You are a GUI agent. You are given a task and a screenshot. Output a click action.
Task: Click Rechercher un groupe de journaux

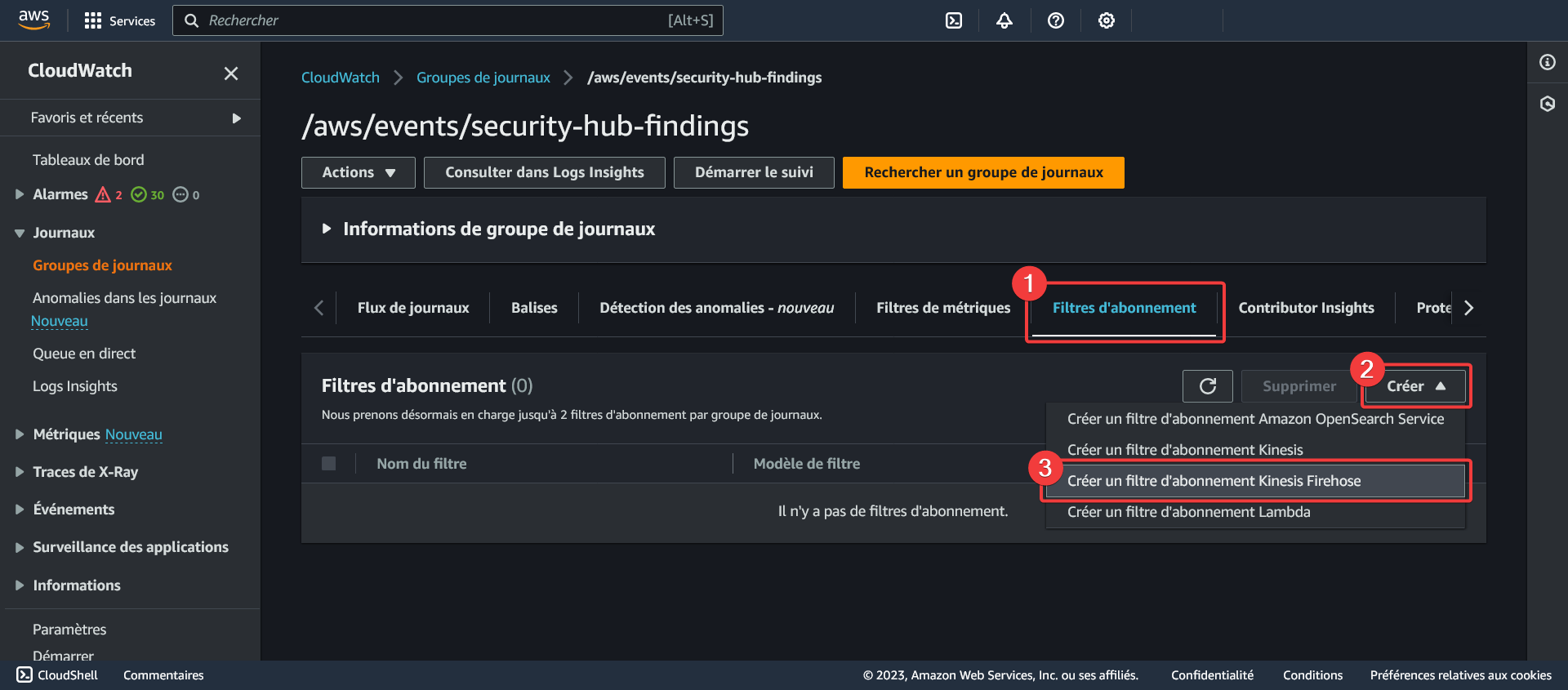[x=983, y=172]
